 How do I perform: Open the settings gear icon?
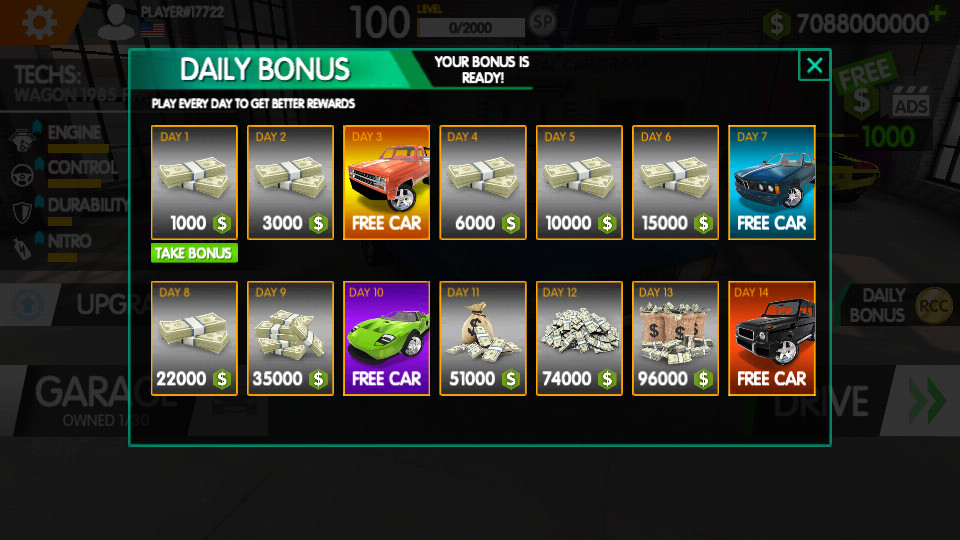tap(39, 23)
